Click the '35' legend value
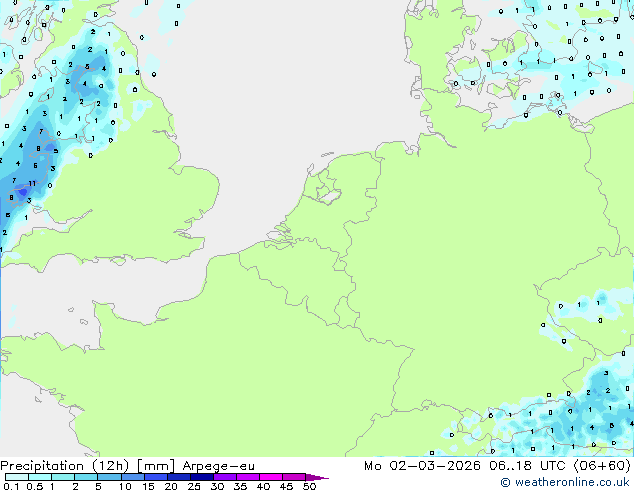The height and width of the screenshot is (490, 634). coord(240,486)
